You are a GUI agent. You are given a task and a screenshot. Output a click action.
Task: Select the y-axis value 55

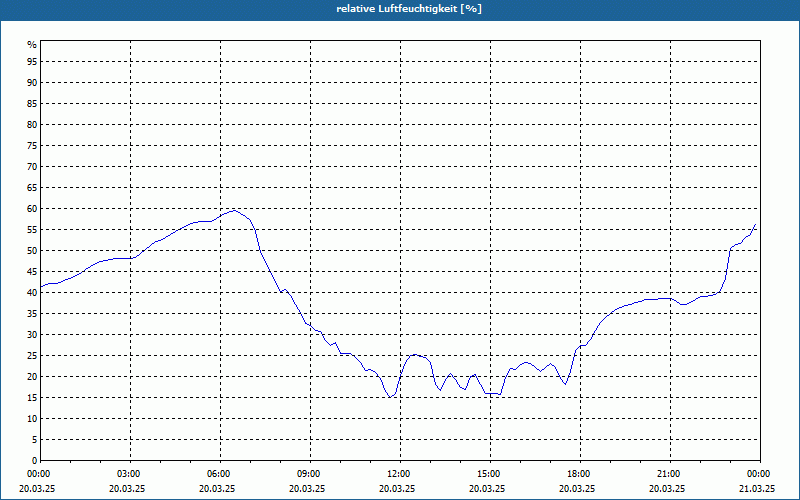(x=32, y=230)
